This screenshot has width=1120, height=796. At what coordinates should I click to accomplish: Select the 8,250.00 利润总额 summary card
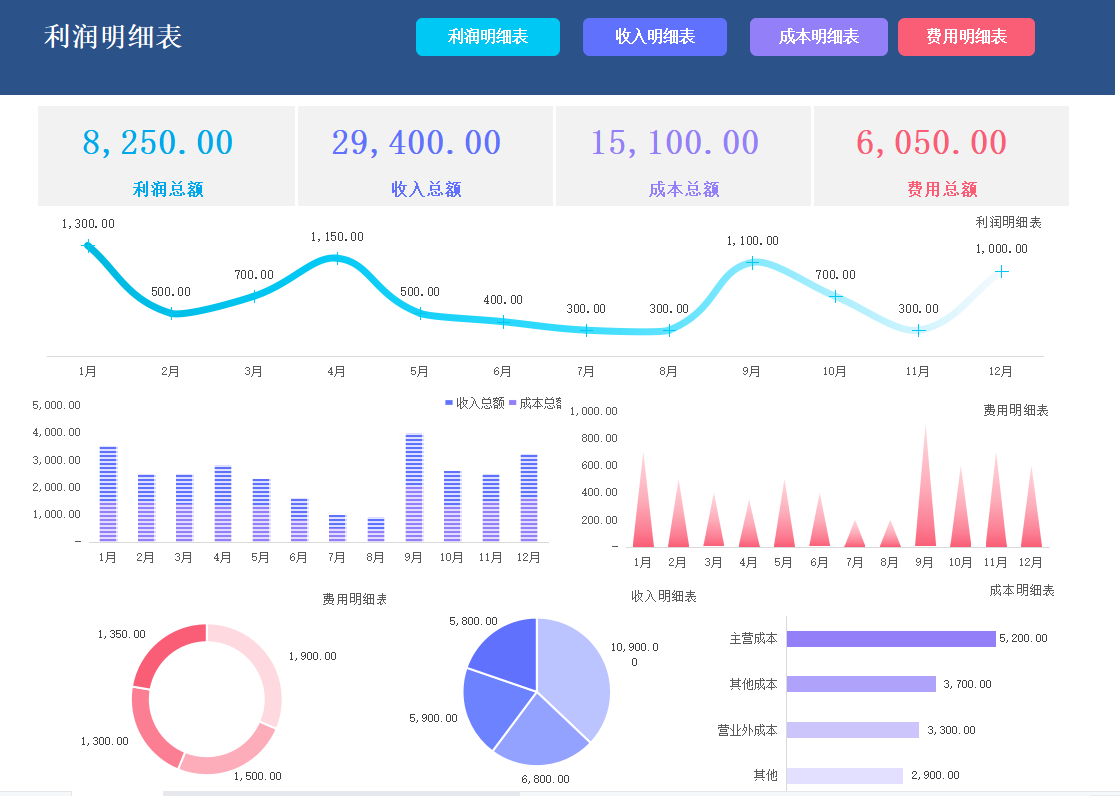pyautogui.click(x=166, y=156)
